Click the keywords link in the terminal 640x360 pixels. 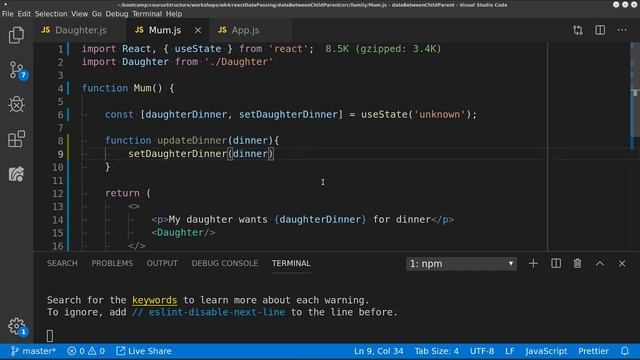point(154,300)
